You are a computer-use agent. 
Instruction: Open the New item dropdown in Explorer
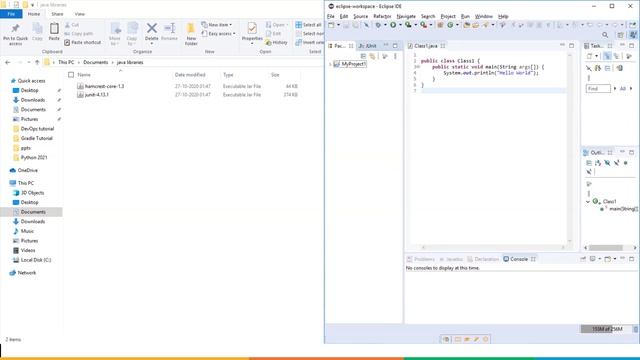pyautogui.click(x=217, y=25)
